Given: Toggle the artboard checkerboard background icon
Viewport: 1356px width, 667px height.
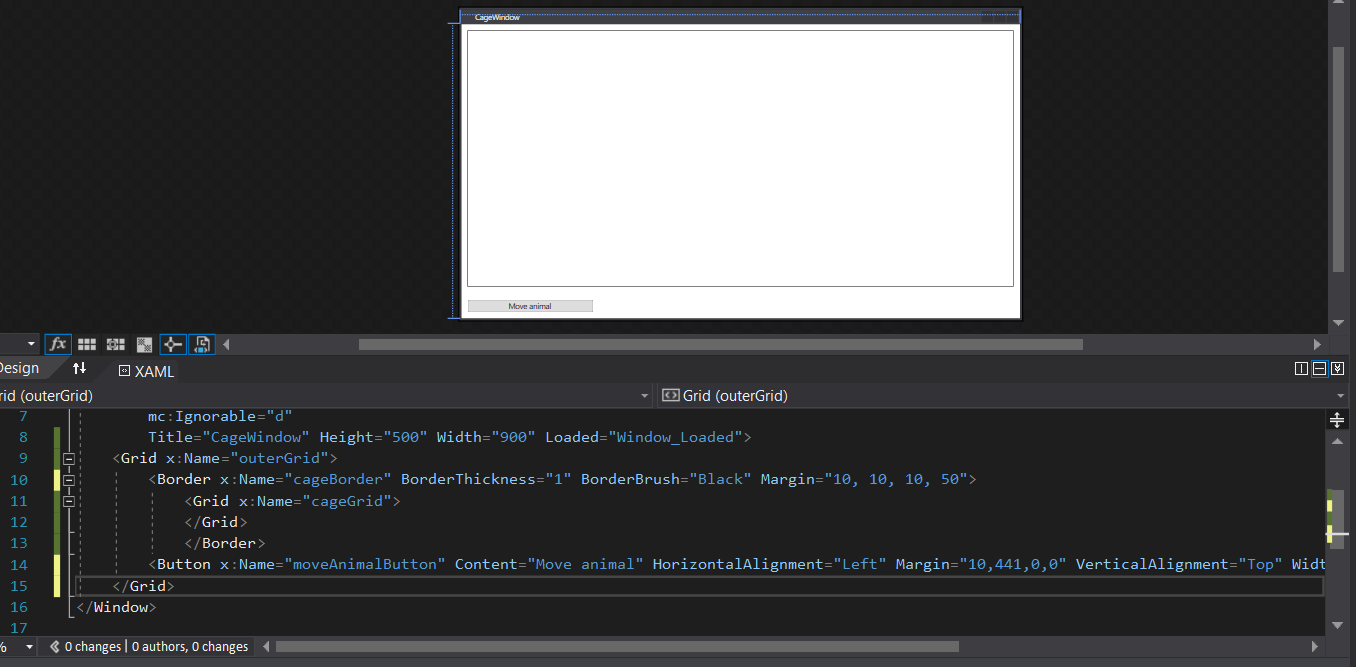Looking at the screenshot, I should pos(144,344).
